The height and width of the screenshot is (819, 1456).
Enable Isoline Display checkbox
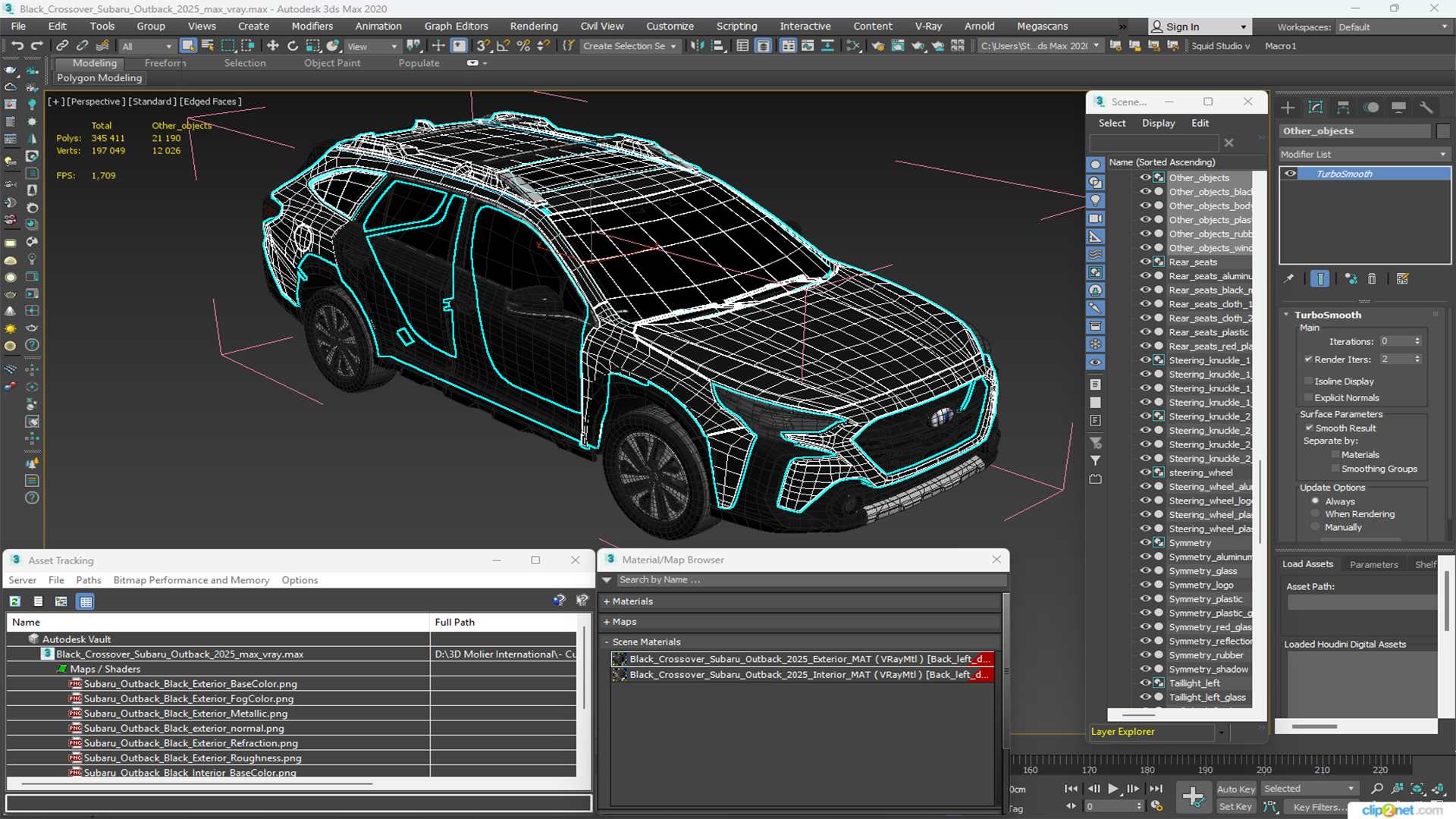pyautogui.click(x=1308, y=381)
